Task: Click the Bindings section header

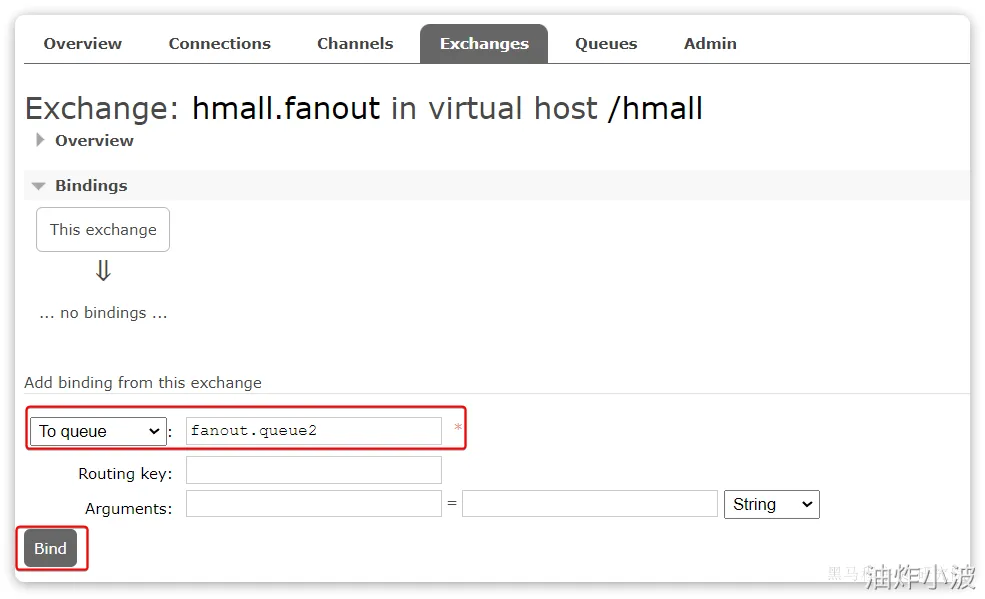Action: [91, 186]
